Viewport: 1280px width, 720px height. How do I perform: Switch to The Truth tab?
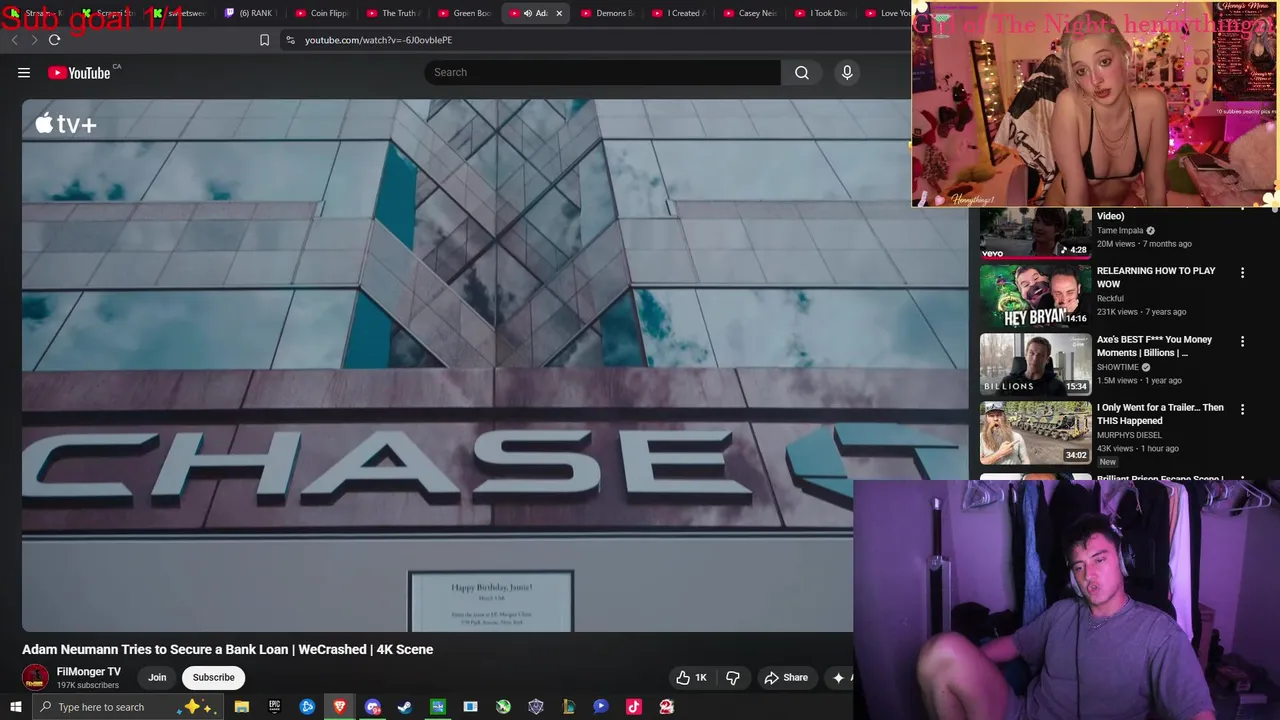tap(393, 13)
